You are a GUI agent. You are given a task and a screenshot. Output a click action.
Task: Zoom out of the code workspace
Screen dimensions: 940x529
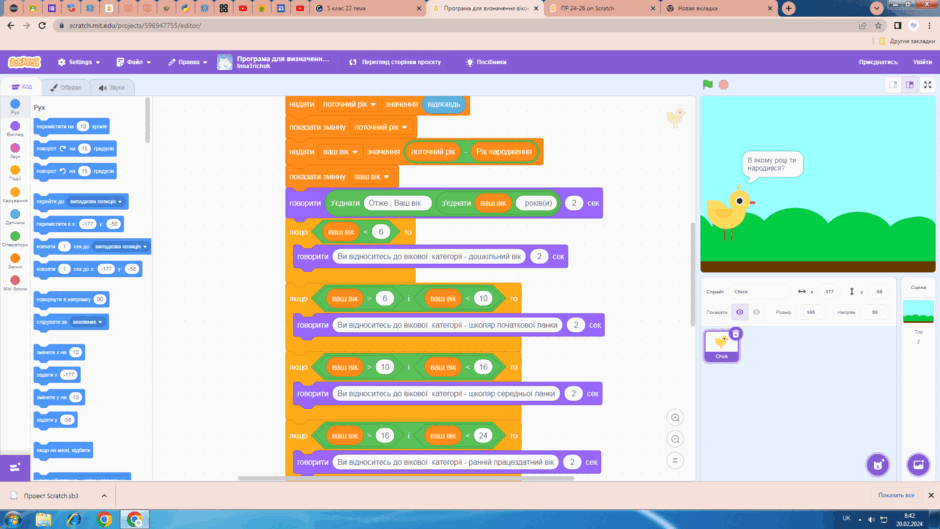[675, 439]
